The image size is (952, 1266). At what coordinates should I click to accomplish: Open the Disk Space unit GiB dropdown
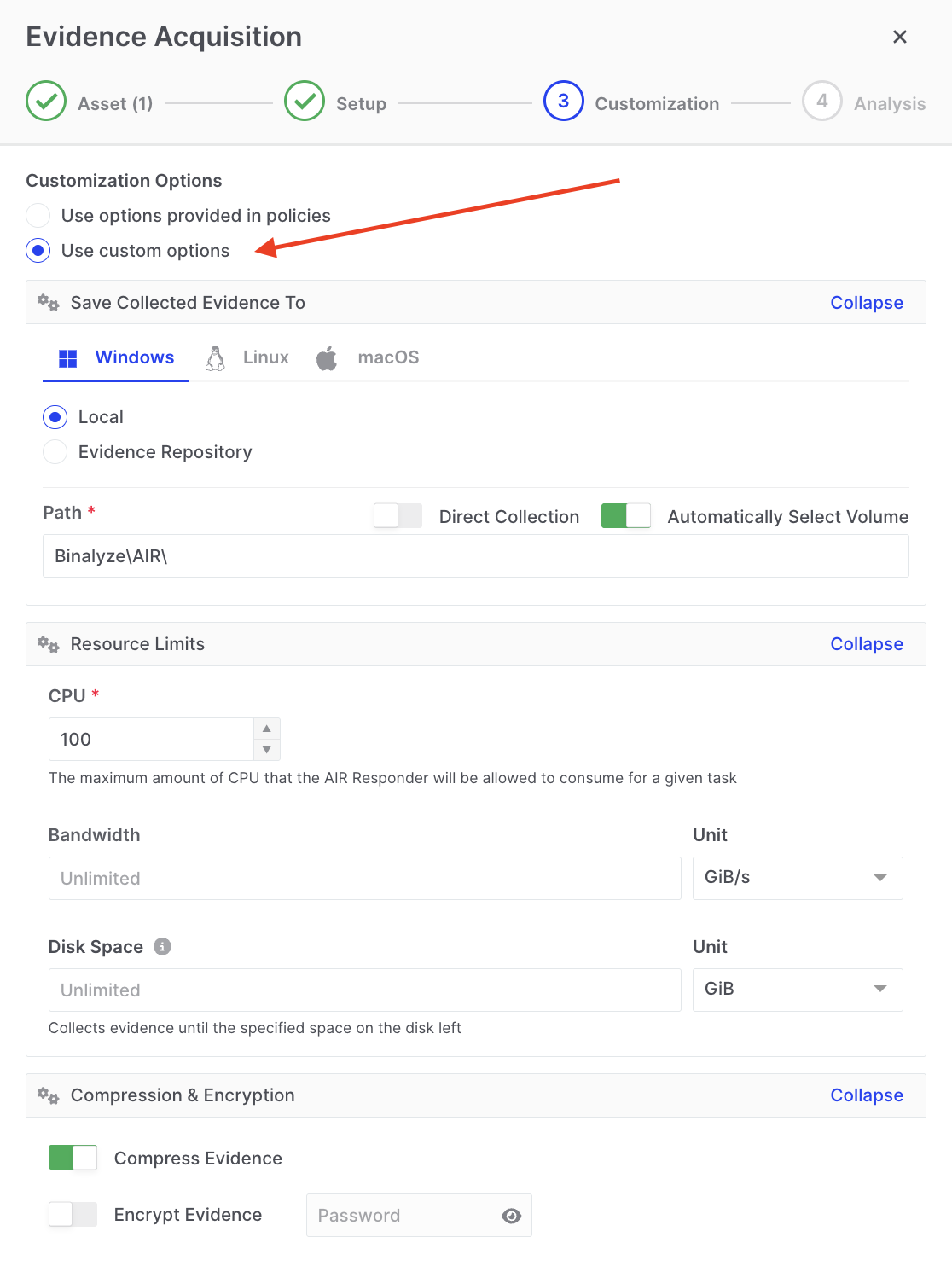[797, 990]
